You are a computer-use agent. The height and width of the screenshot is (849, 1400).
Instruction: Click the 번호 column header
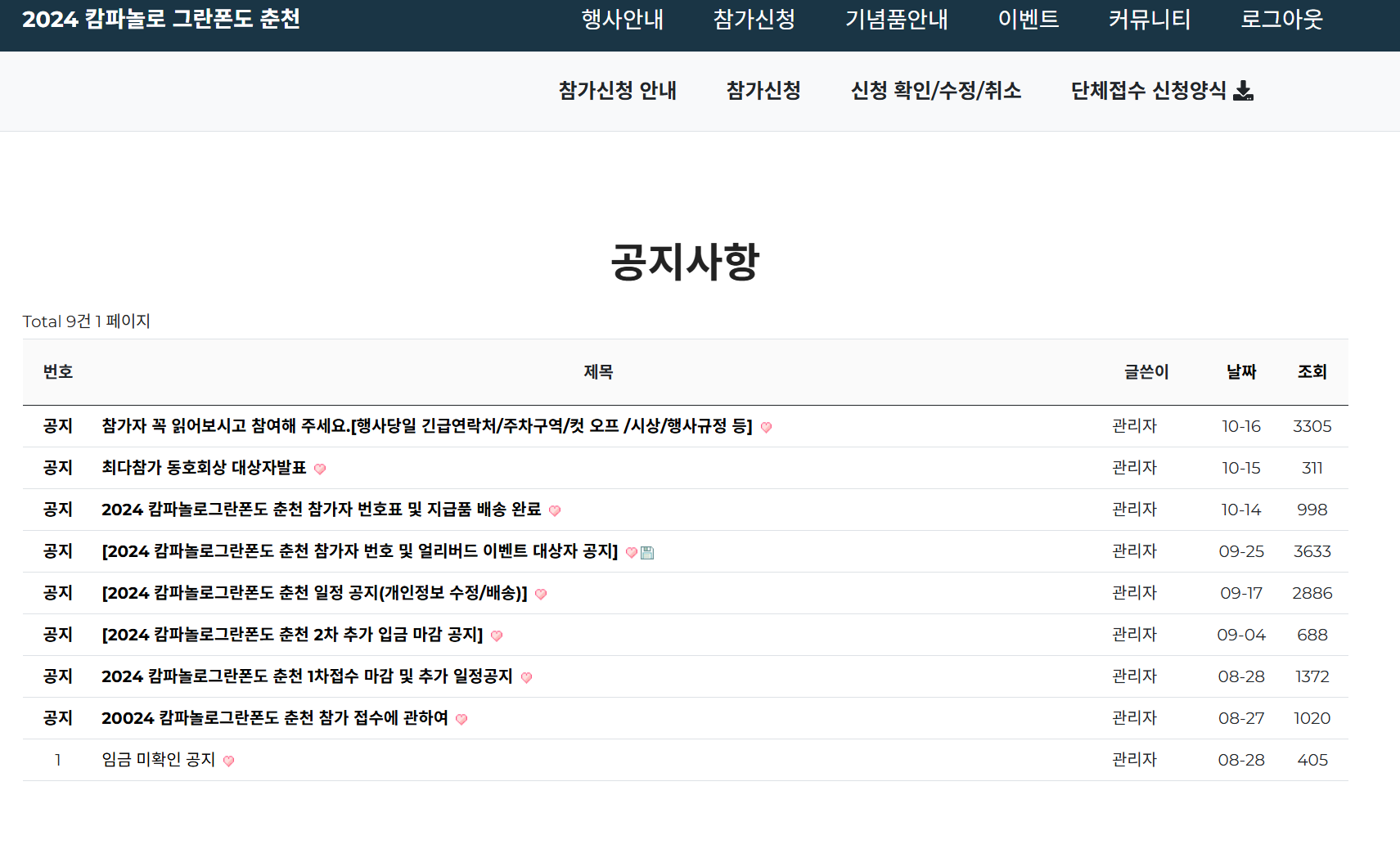pos(58,372)
